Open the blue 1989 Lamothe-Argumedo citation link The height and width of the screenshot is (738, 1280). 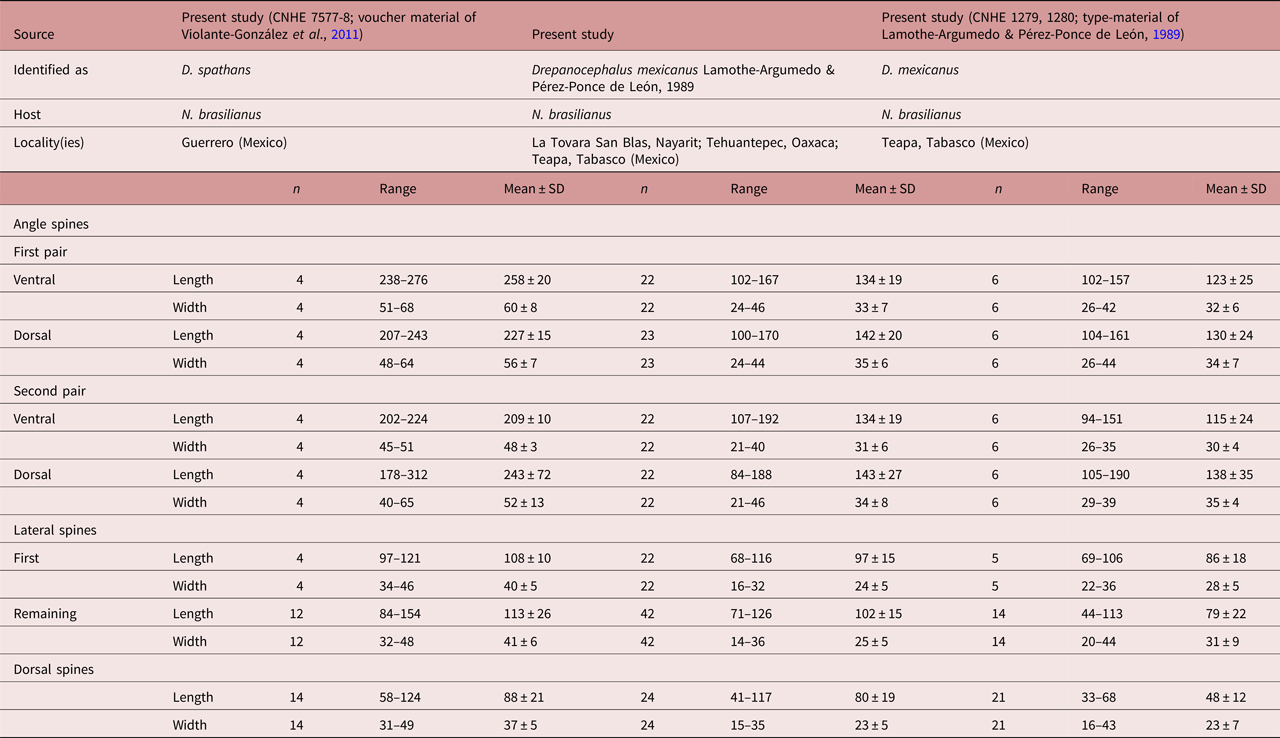point(1166,35)
